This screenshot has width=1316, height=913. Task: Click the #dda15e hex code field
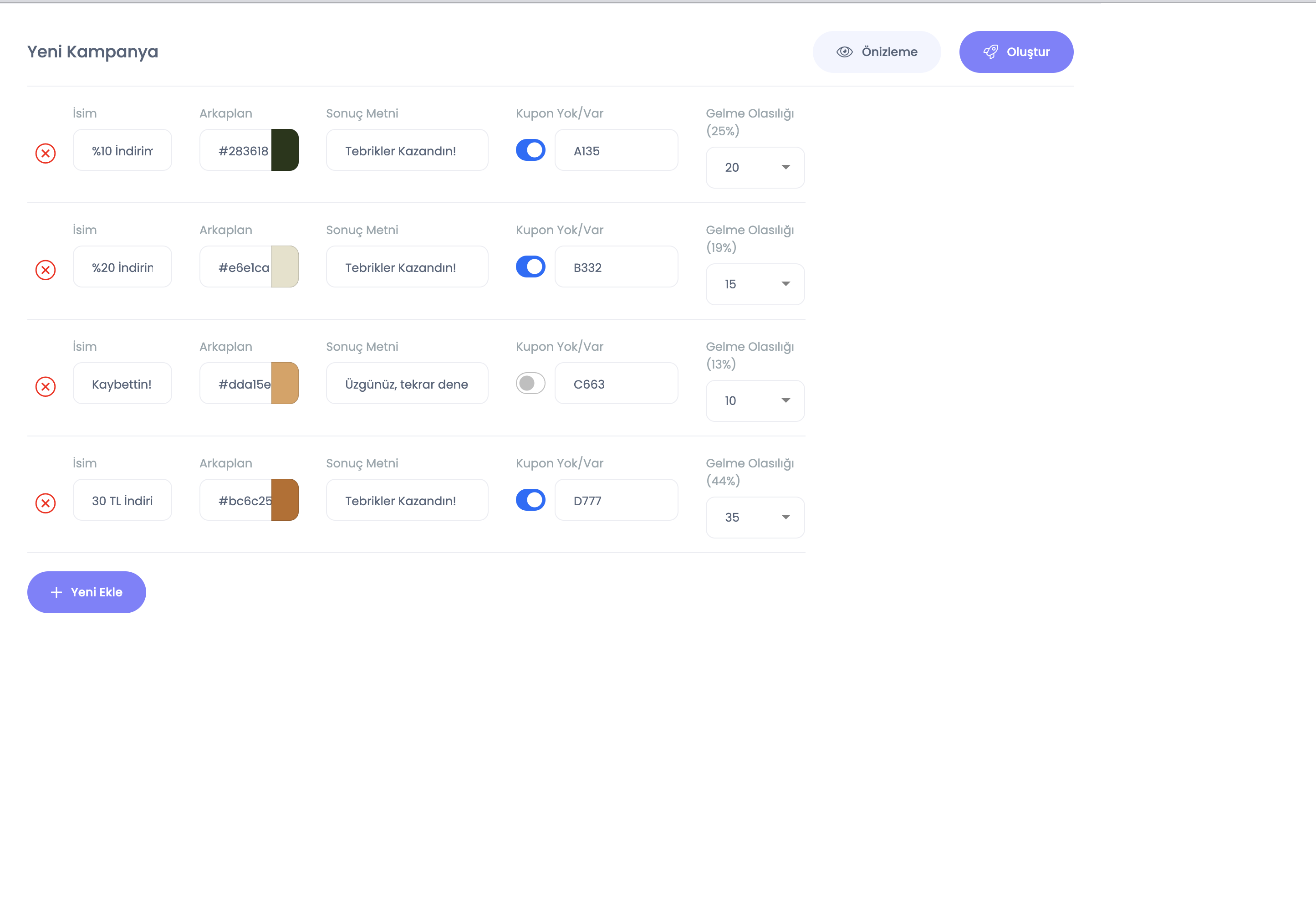pyautogui.click(x=235, y=384)
